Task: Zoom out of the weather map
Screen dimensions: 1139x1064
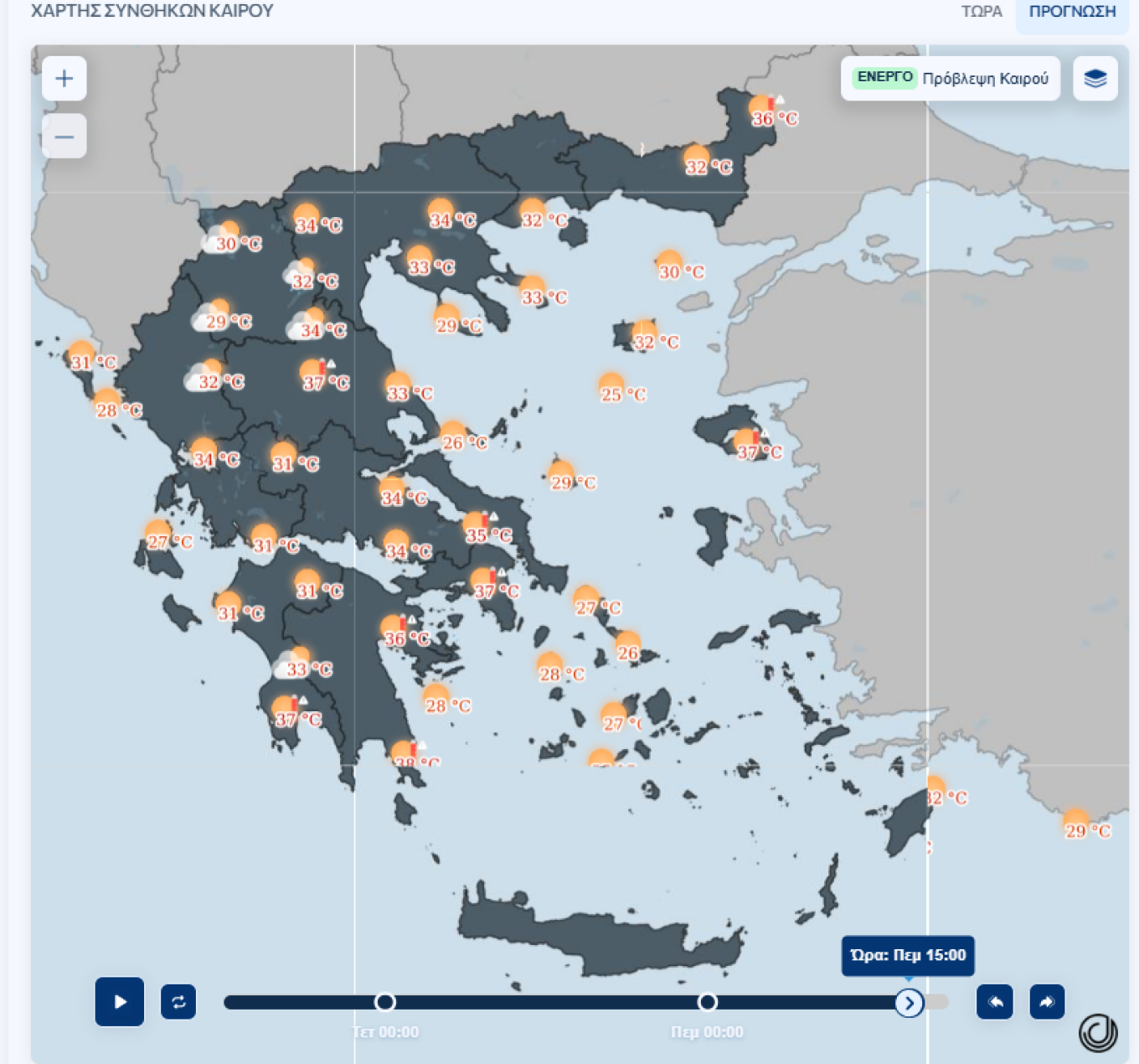Action: 64,137
